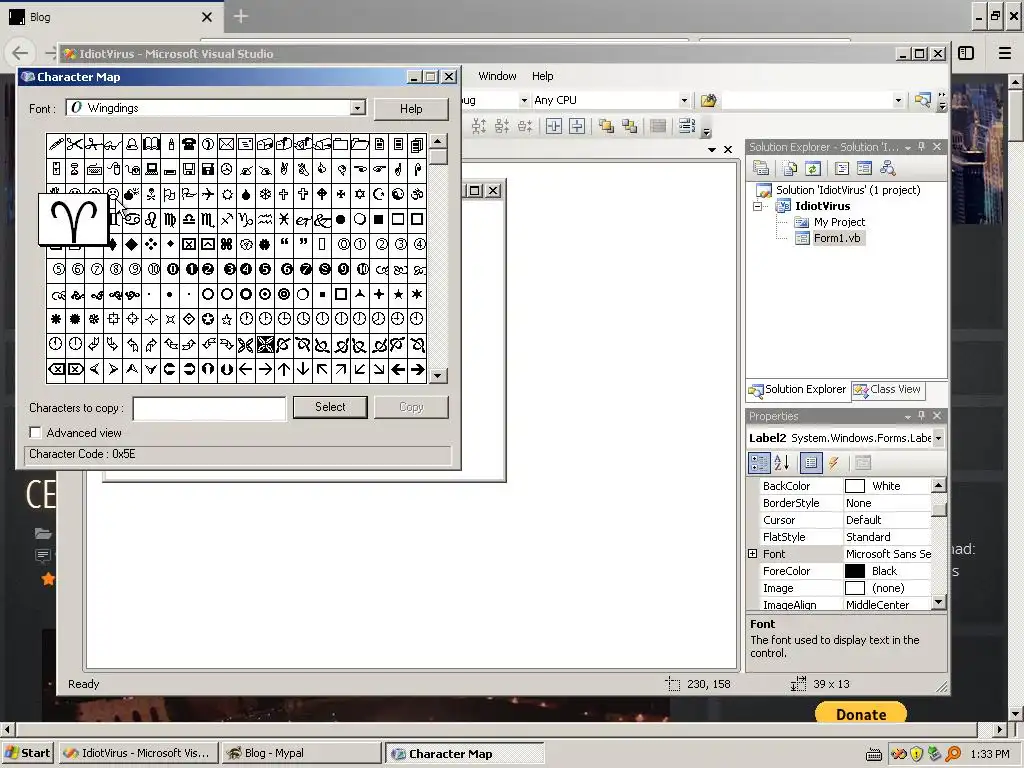The image size is (1024, 768).
Task: Toggle the Advanced view checkbox
Action: click(x=35, y=432)
